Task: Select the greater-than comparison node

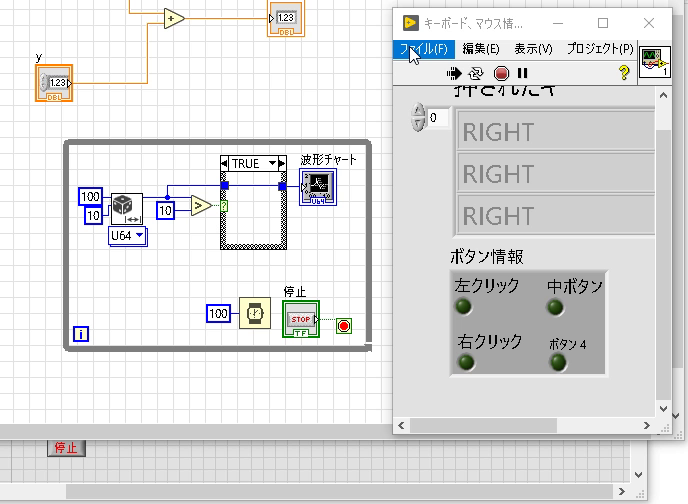Action: [x=201, y=205]
